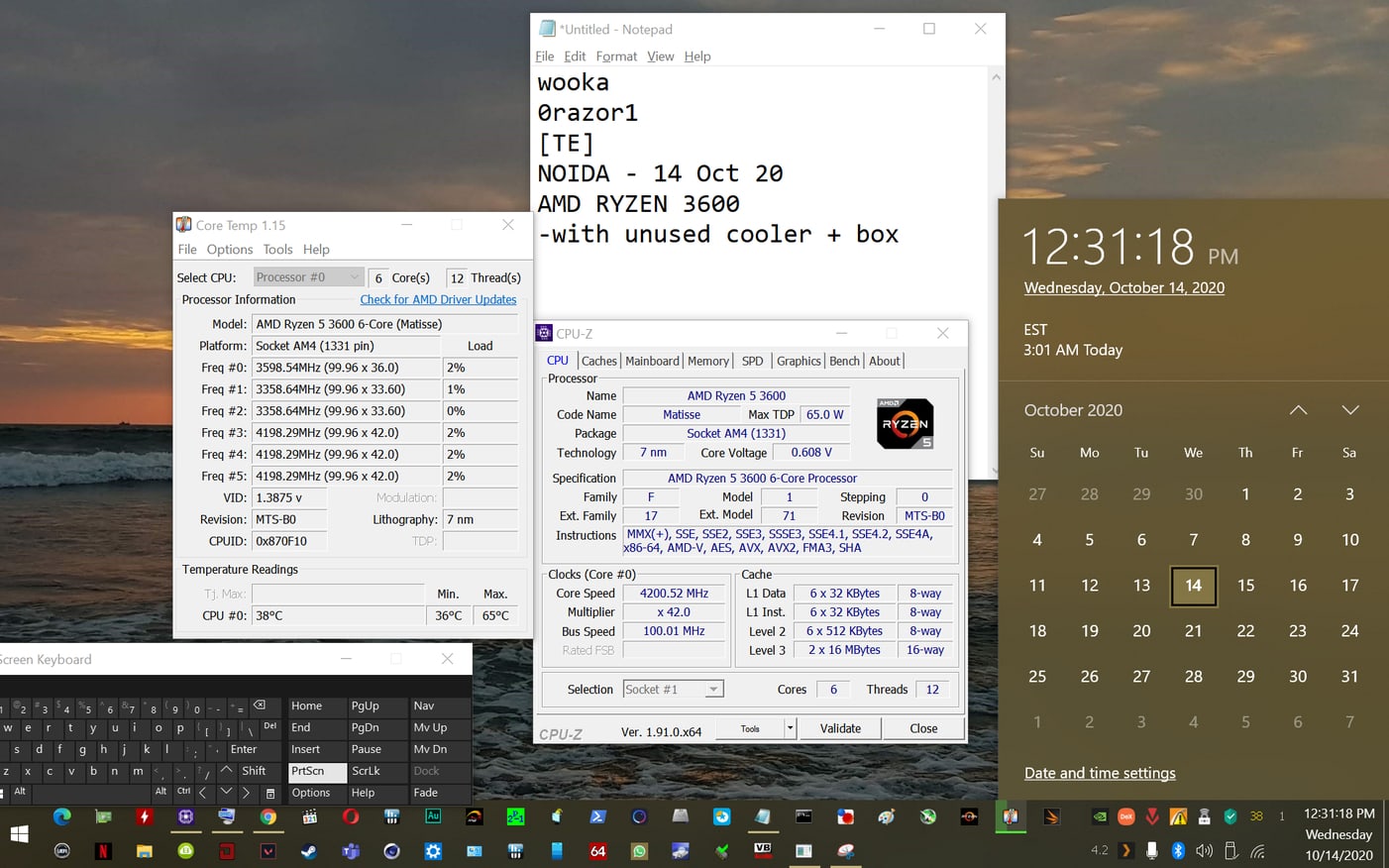Click the AMD Ryzen logo in CPU-Z
The width and height of the screenshot is (1389, 868).
click(906, 424)
